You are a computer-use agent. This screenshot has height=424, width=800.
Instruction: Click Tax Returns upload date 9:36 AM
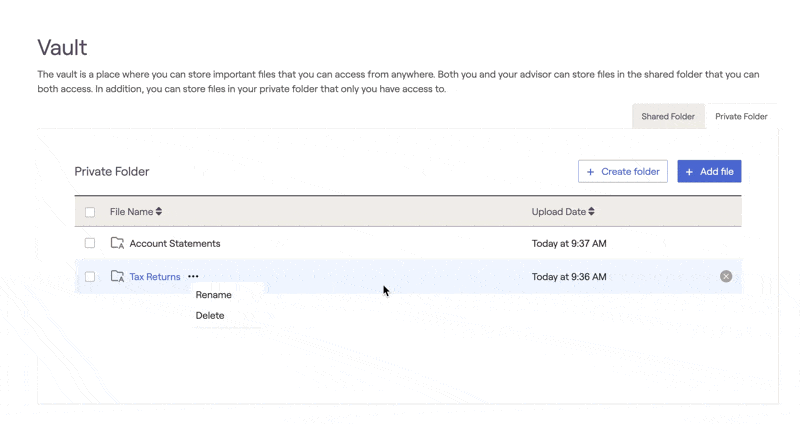[569, 277]
